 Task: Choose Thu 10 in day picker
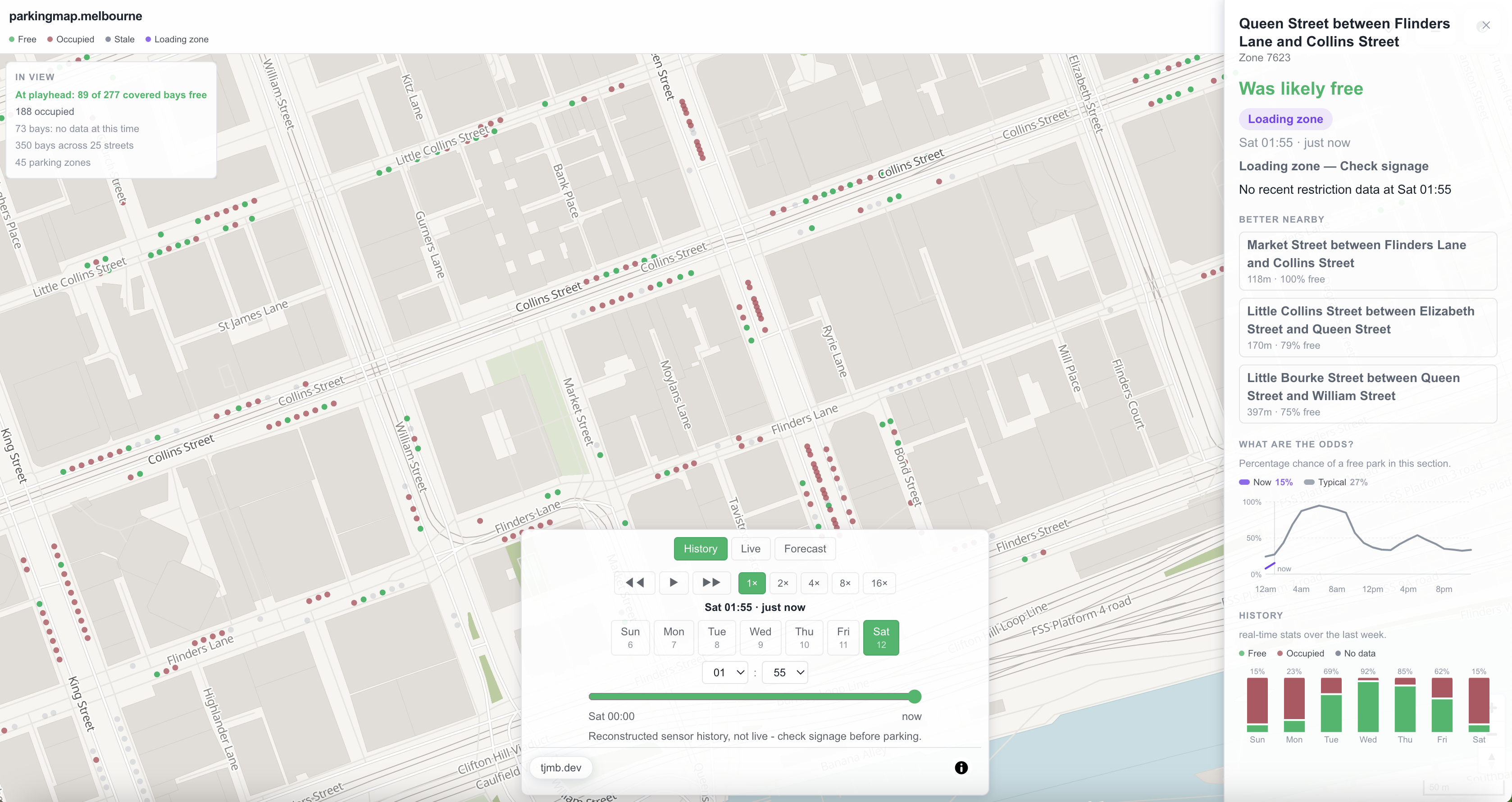click(804, 638)
